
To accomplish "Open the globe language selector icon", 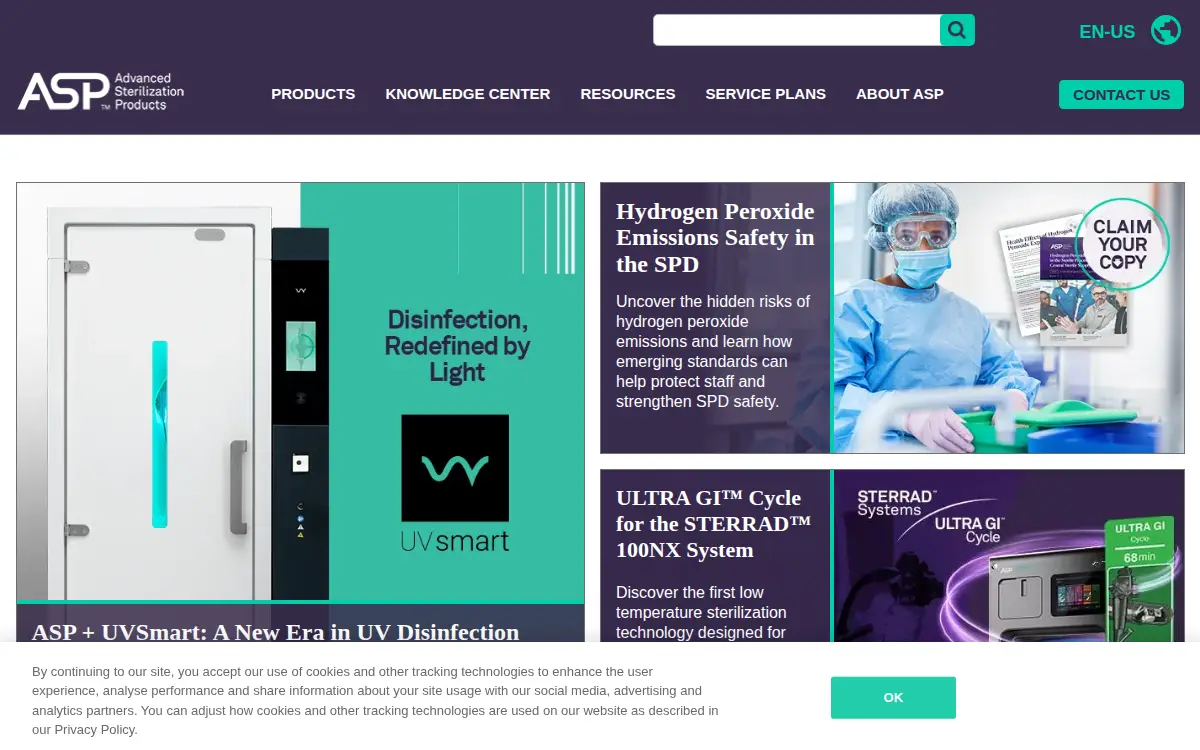I will coord(1166,31).
